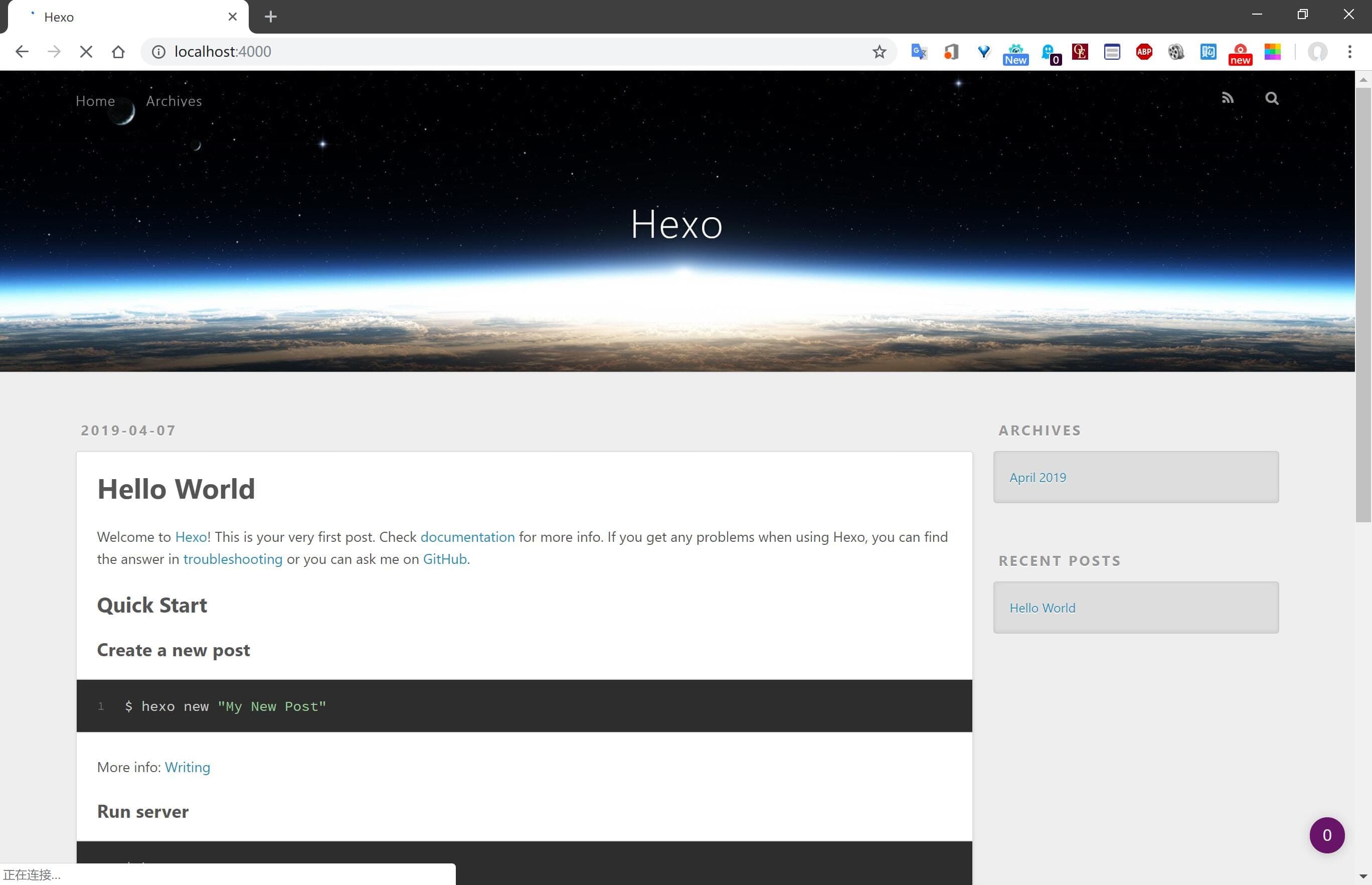The height and width of the screenshot is (885, 1372).
Task: Open the Google Translate extension icon
Action: tap(919, 52)
